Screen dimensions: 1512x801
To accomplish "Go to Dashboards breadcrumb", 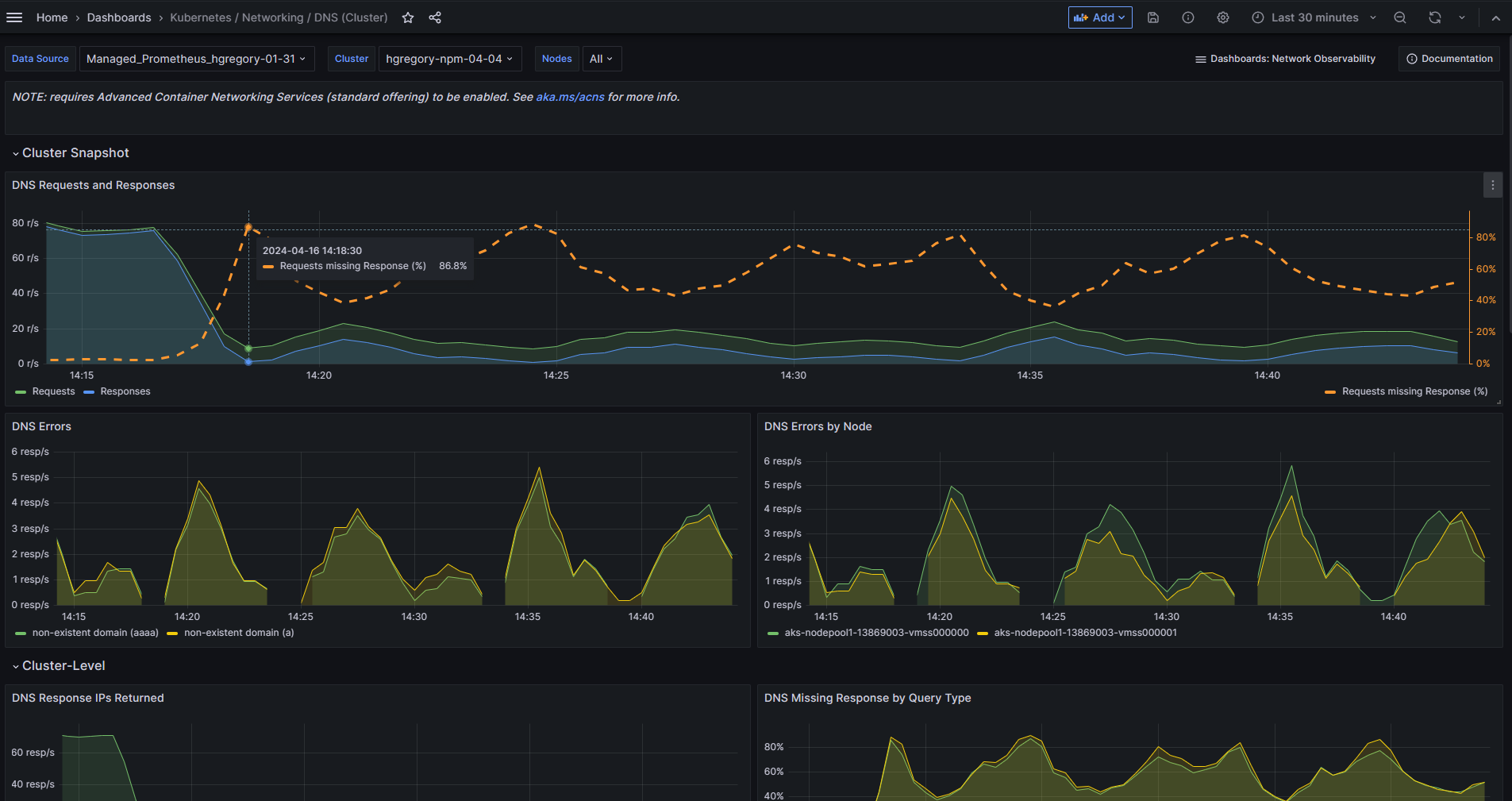I will pos(119,17).
